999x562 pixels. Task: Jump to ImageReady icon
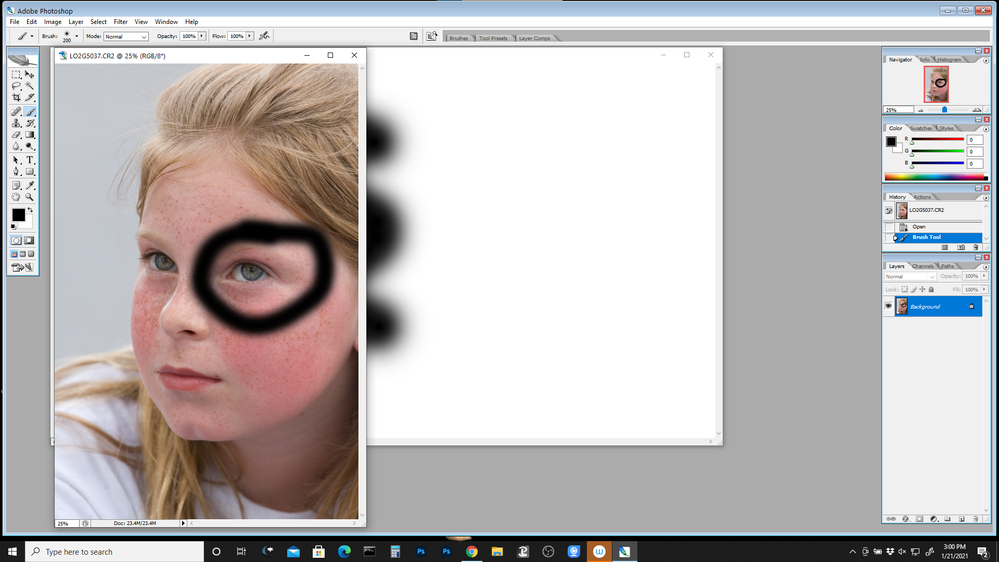point(22,268)
